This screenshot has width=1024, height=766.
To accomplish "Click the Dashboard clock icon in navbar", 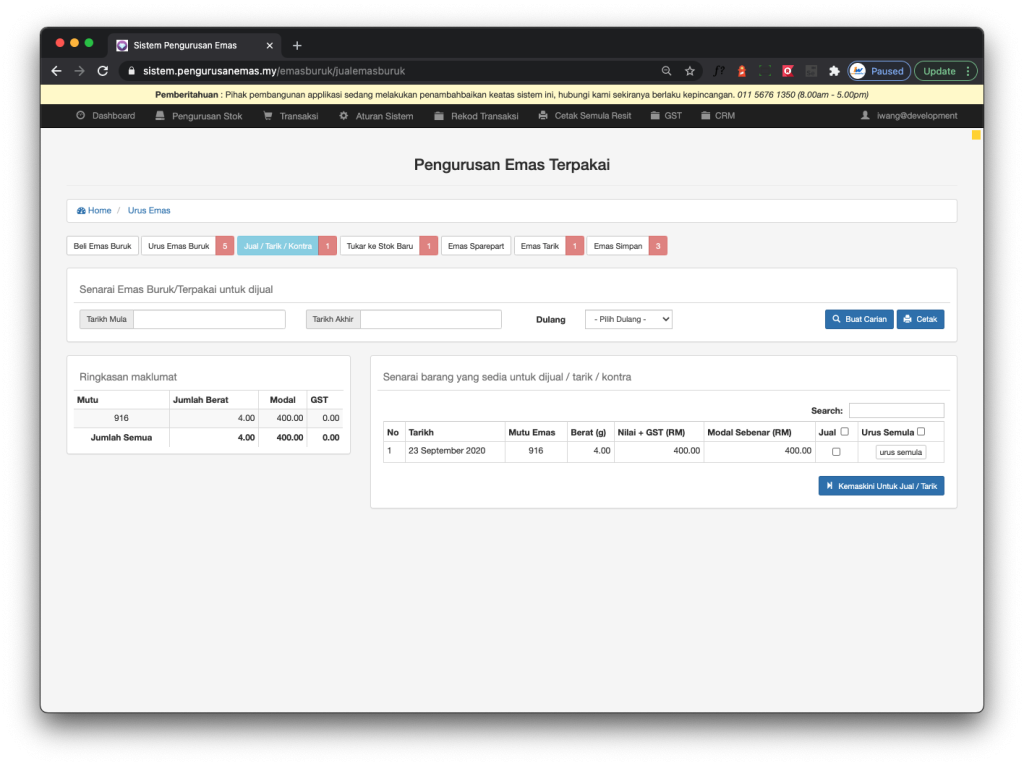I will click(x=81, y=116).
